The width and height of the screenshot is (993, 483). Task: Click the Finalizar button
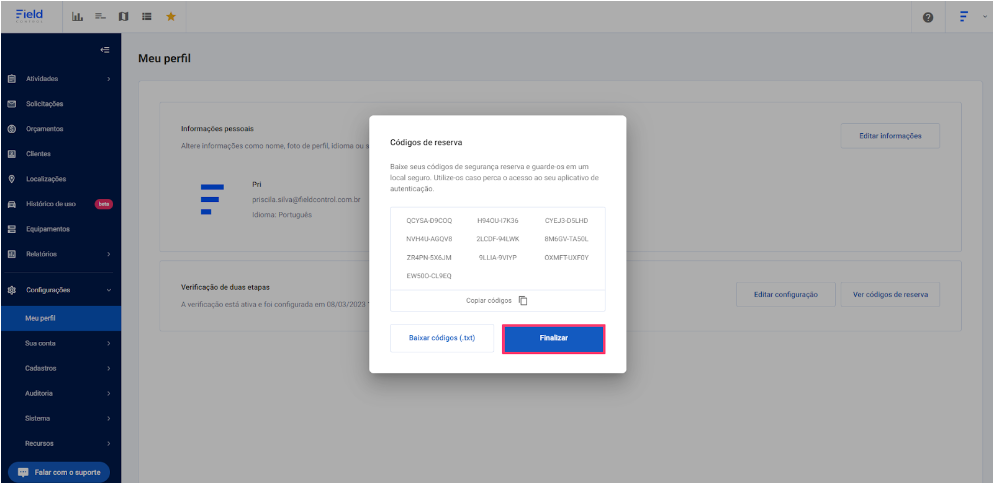pos(553,339)
